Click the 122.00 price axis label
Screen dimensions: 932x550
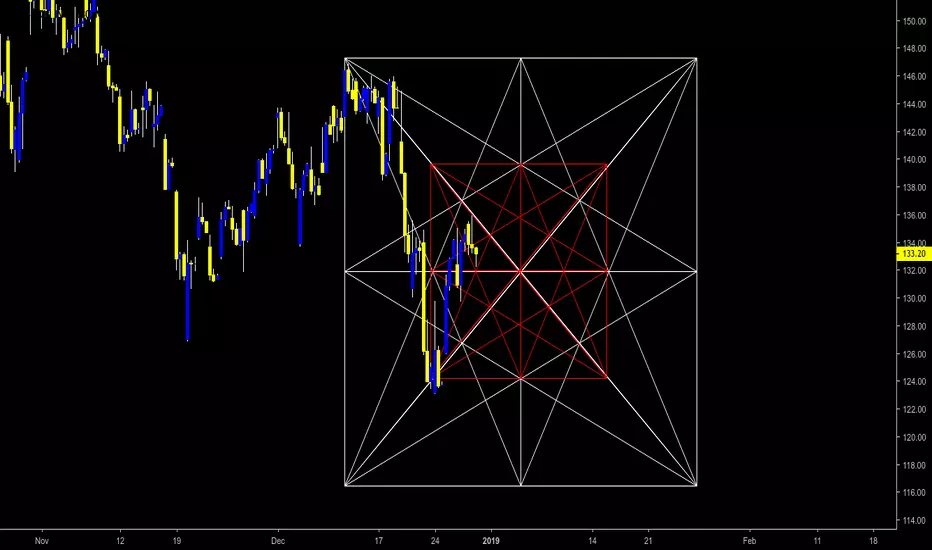[914, 409]
